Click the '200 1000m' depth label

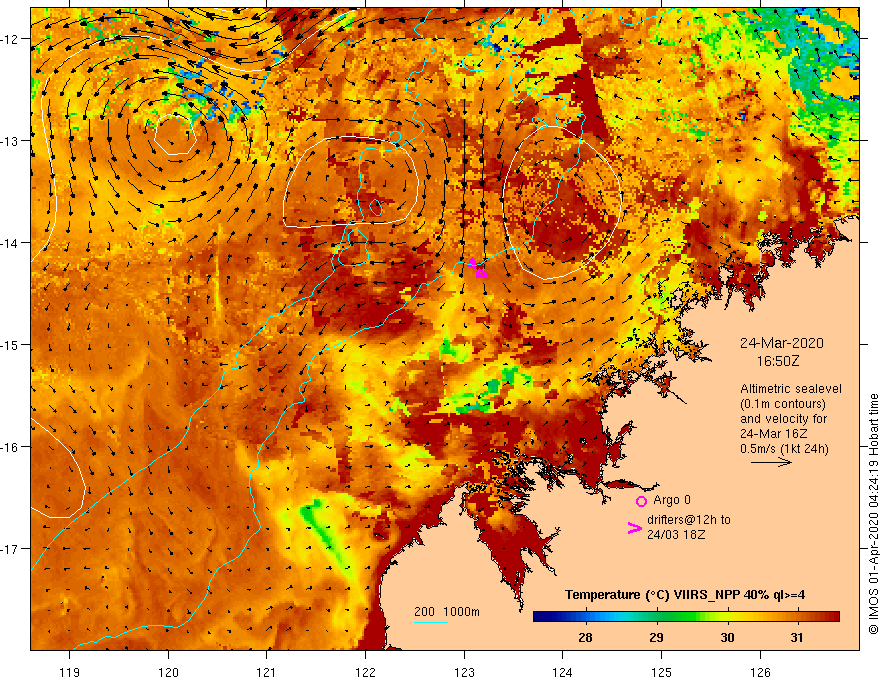click(x=447, y=612)
